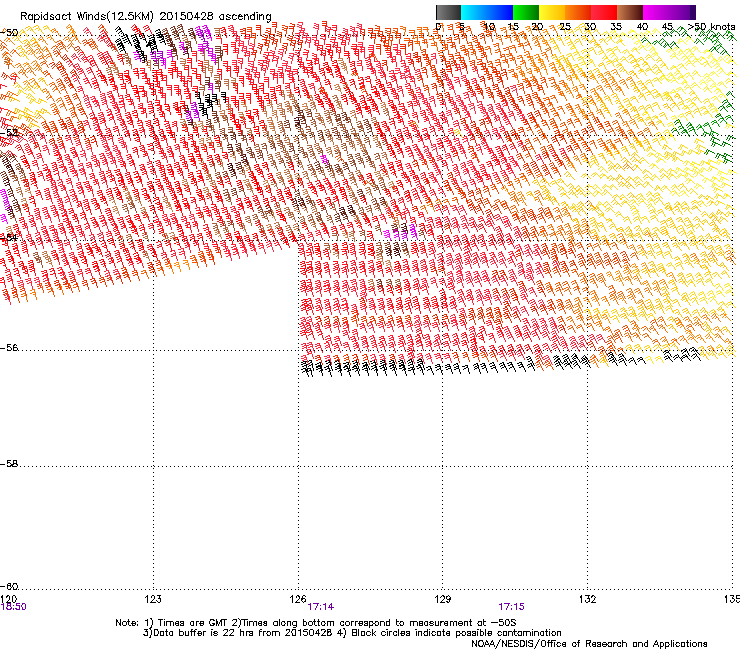Click the gray 0-5 knots color band
Viewport: 740px width, 650px height.
448,12
